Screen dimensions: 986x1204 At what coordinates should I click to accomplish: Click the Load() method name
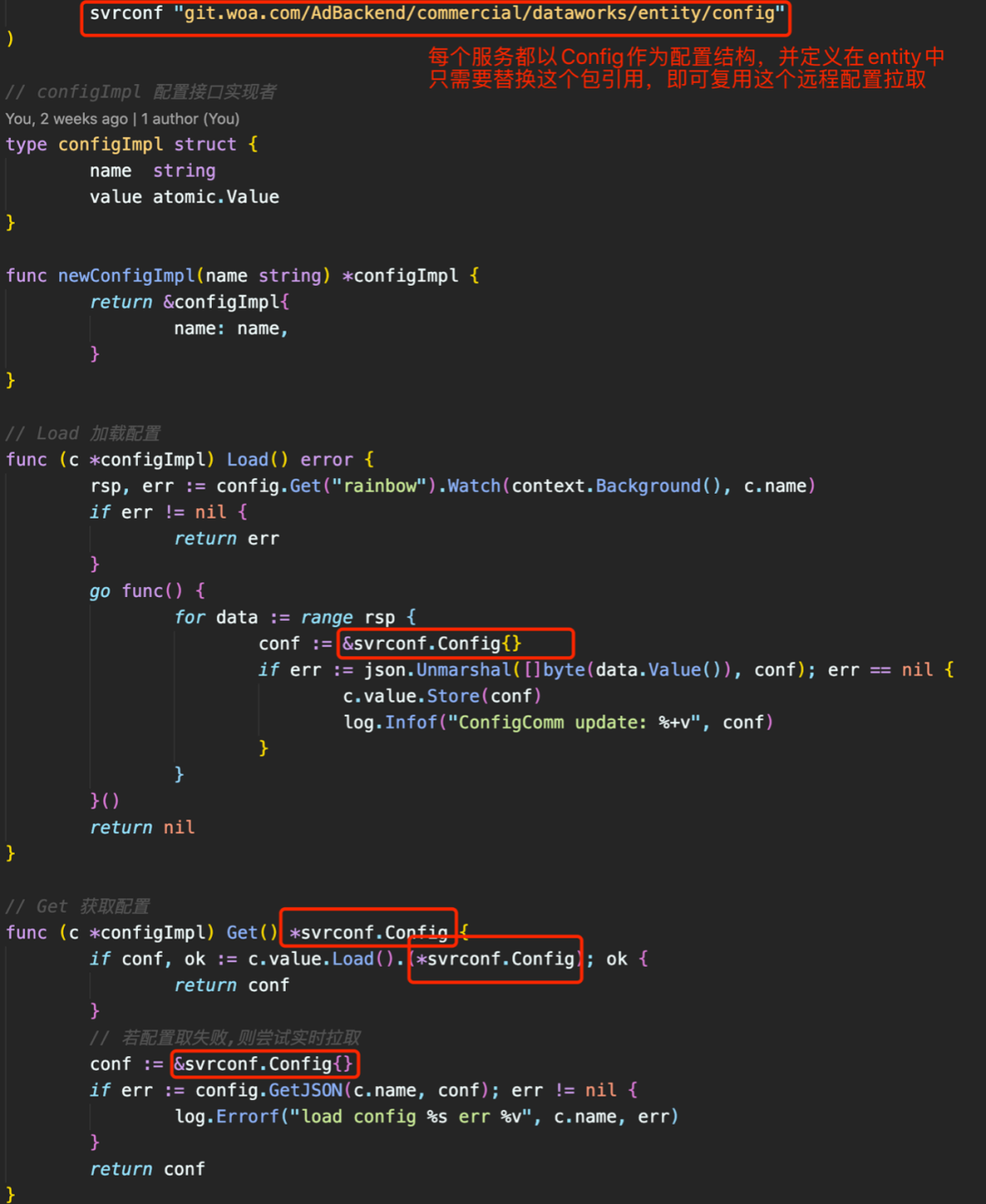click(257, 460)
